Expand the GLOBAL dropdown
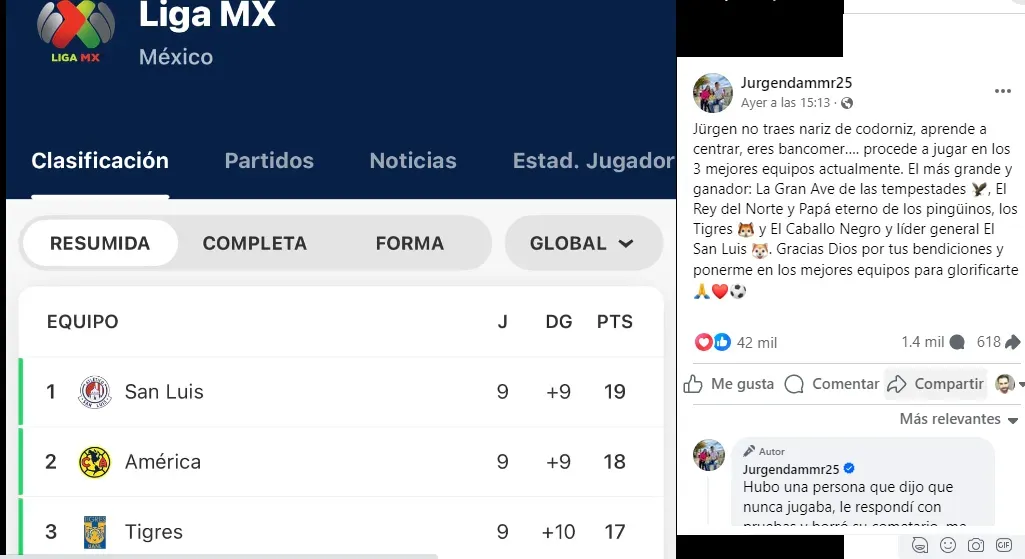 coord(583,243)
